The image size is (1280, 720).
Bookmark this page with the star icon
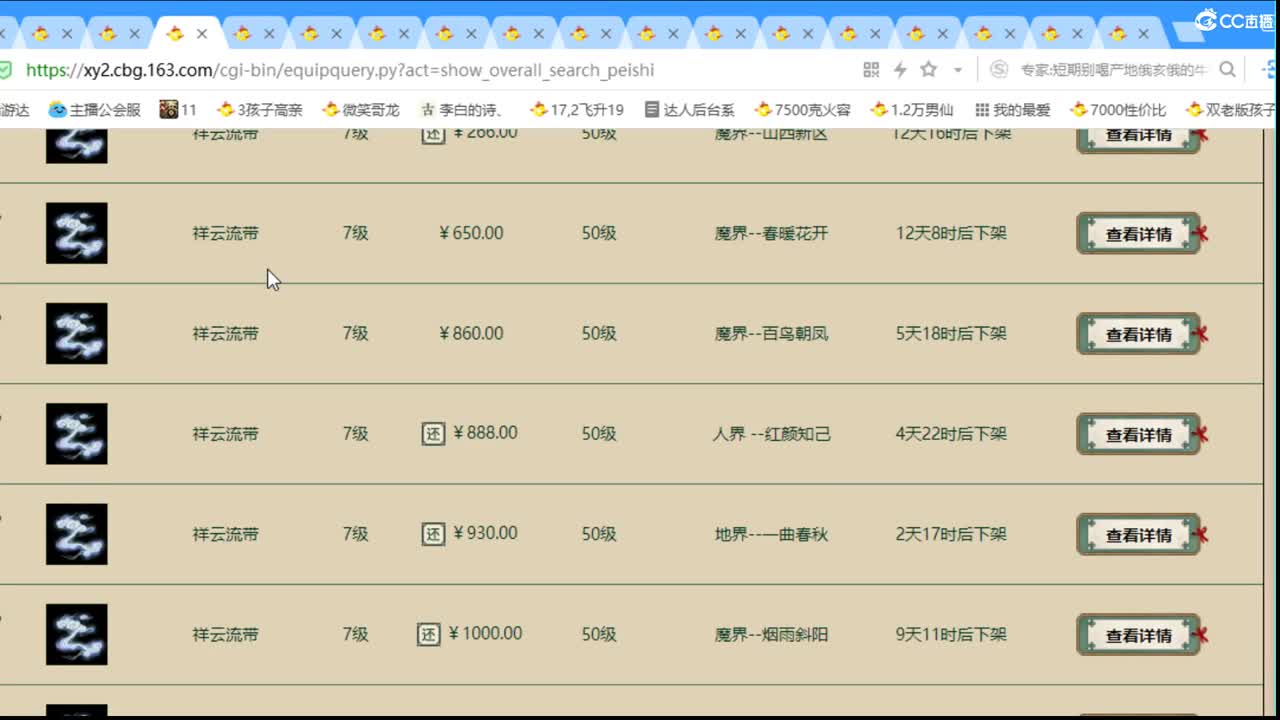(x=929, y=70)
